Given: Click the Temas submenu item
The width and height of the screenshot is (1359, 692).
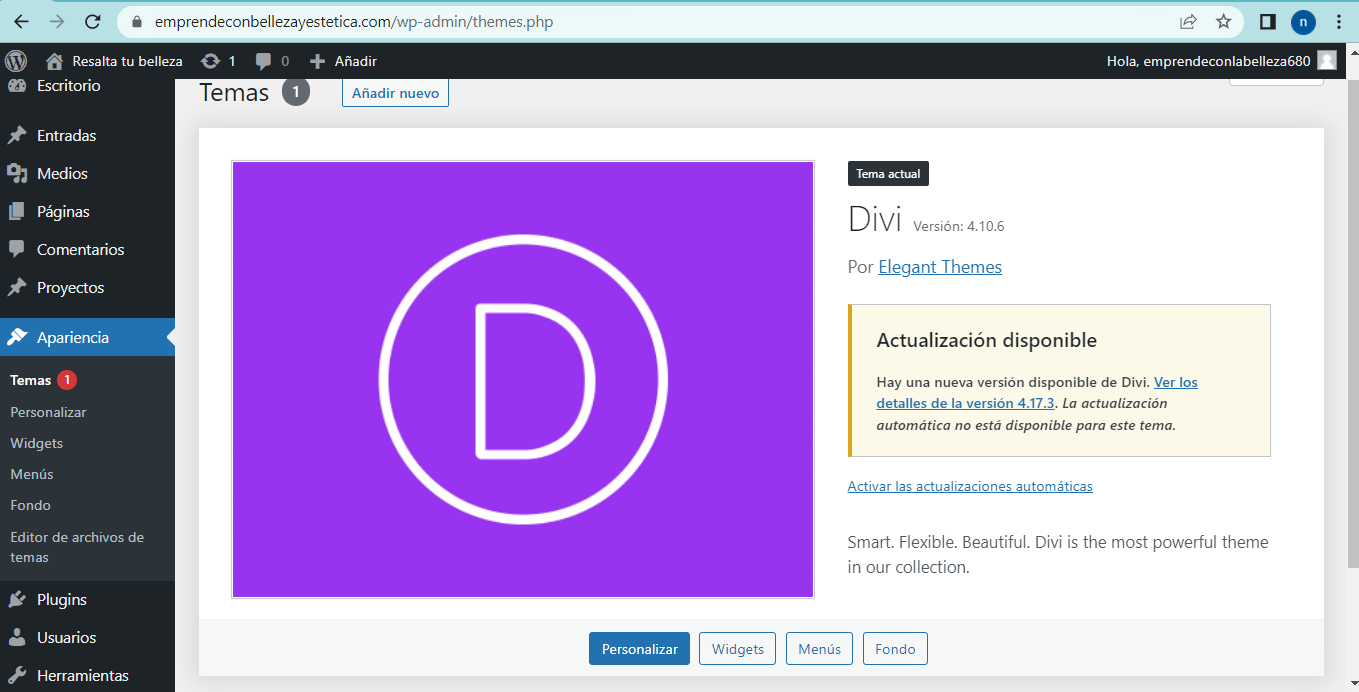Looking at the screenshot, I should 30,380.
